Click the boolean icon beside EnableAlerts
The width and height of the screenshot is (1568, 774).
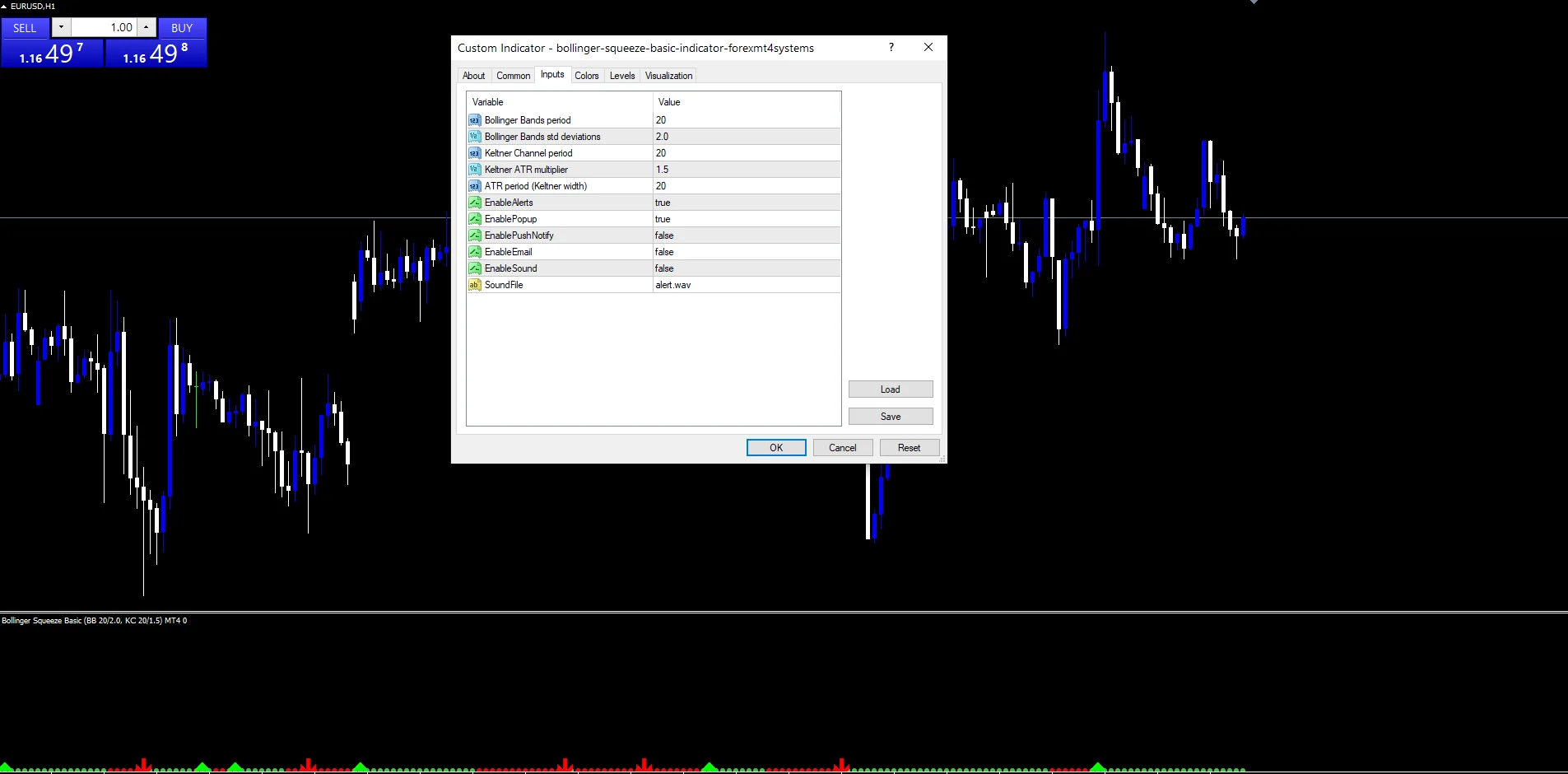coord(474,203)
